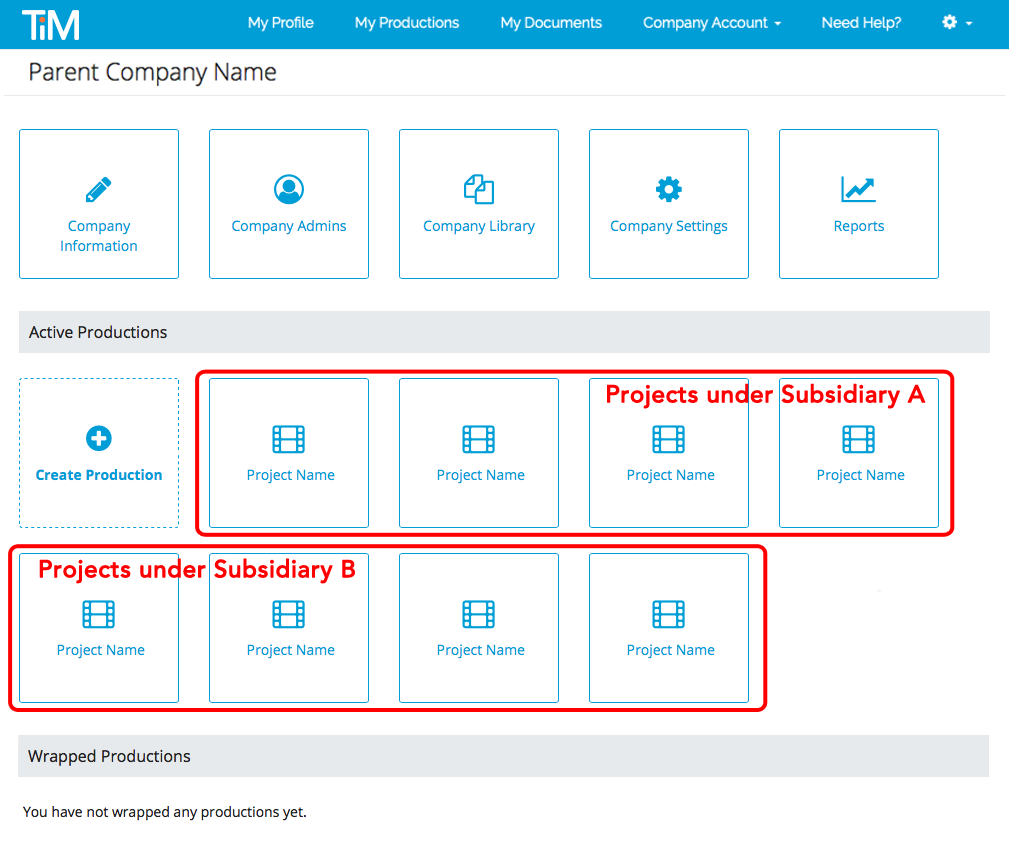Open Company Library text link
Viewport: 1009px width, 850px height.
(479, 226)
